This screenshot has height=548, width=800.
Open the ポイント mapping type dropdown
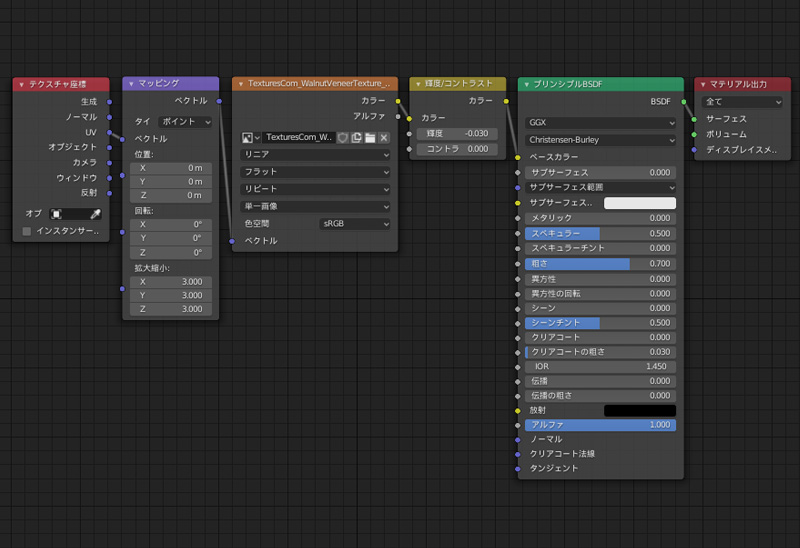(x=185, y=121)
